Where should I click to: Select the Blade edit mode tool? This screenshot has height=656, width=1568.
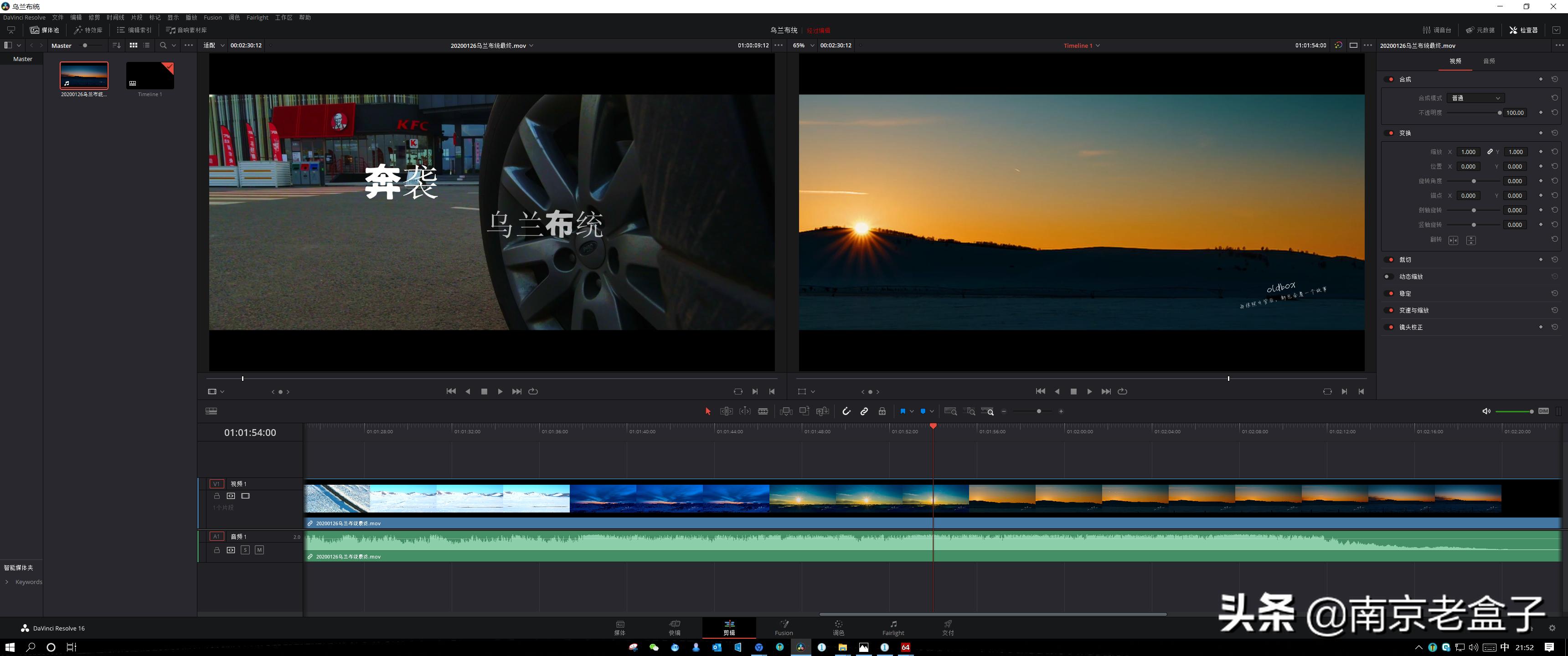coord(763,411)
